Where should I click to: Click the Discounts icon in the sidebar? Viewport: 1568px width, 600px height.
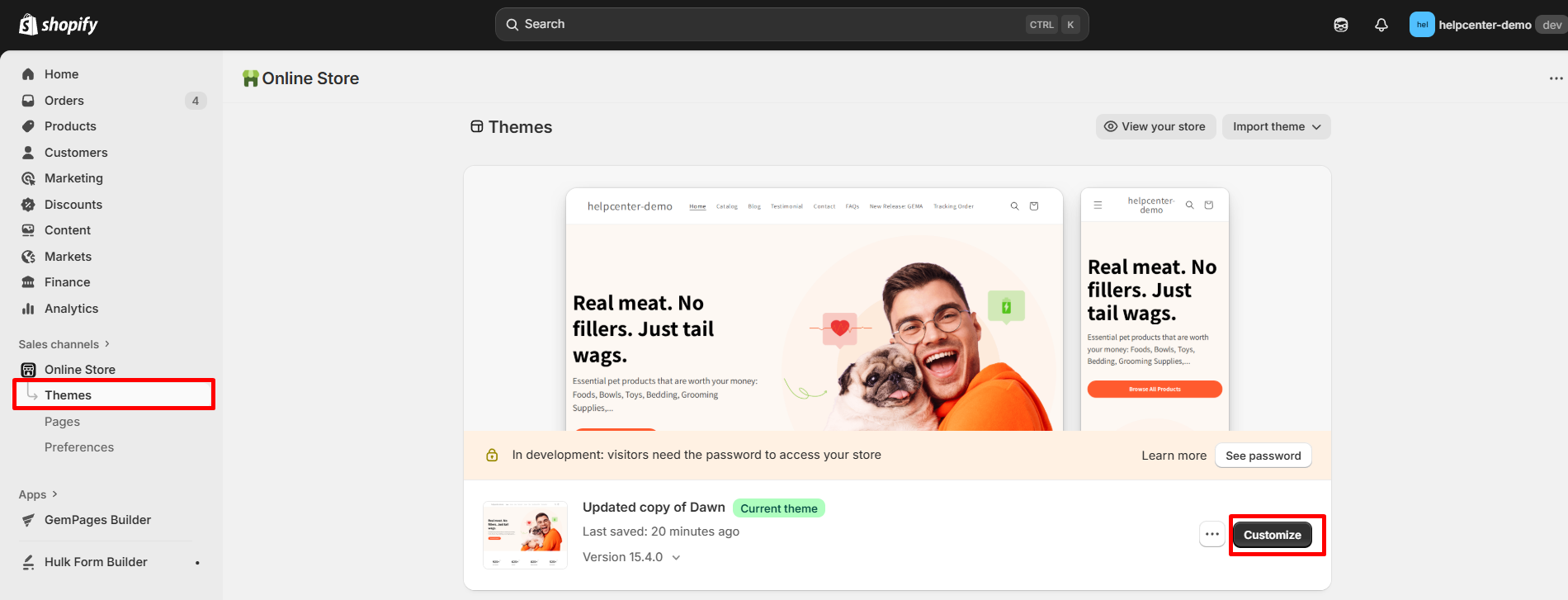[28, 205]
